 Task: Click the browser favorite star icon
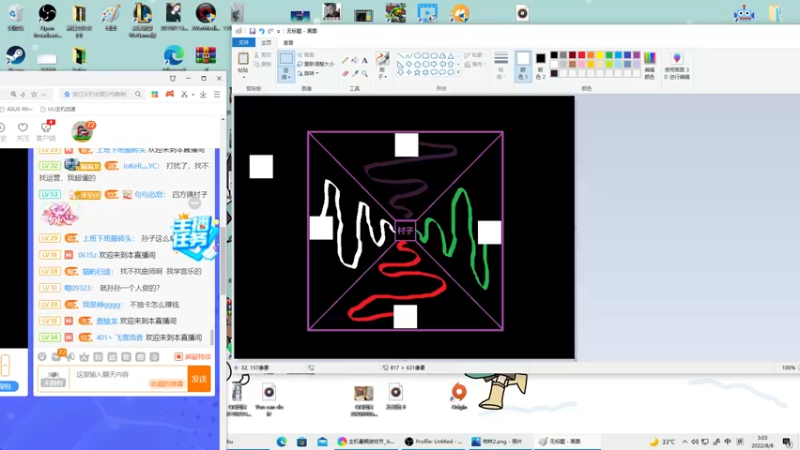tap(34, 94)
